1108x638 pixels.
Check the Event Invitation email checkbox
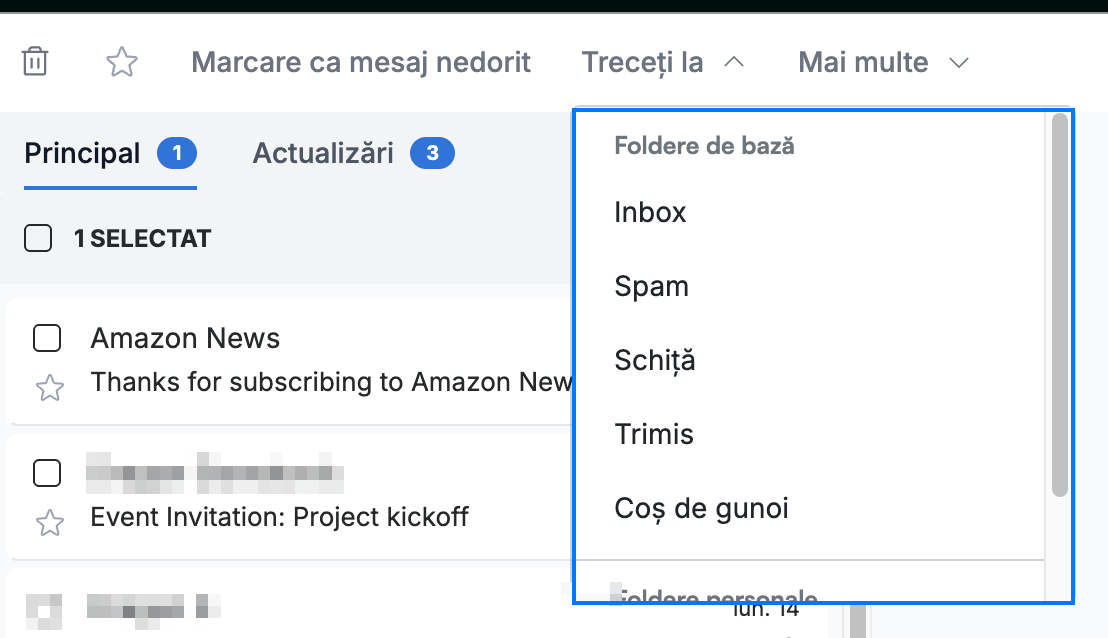pyautogui.click(x=47, y=473)
